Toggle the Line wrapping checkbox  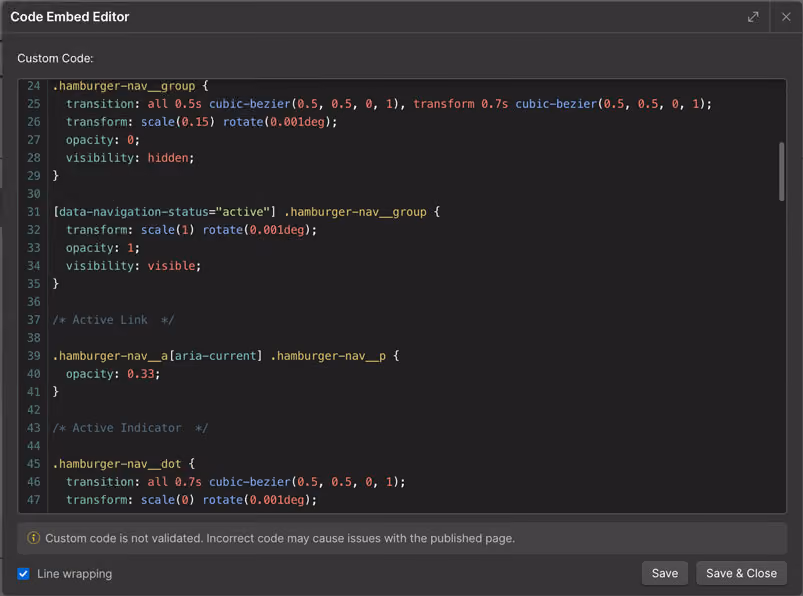point(23,573)
